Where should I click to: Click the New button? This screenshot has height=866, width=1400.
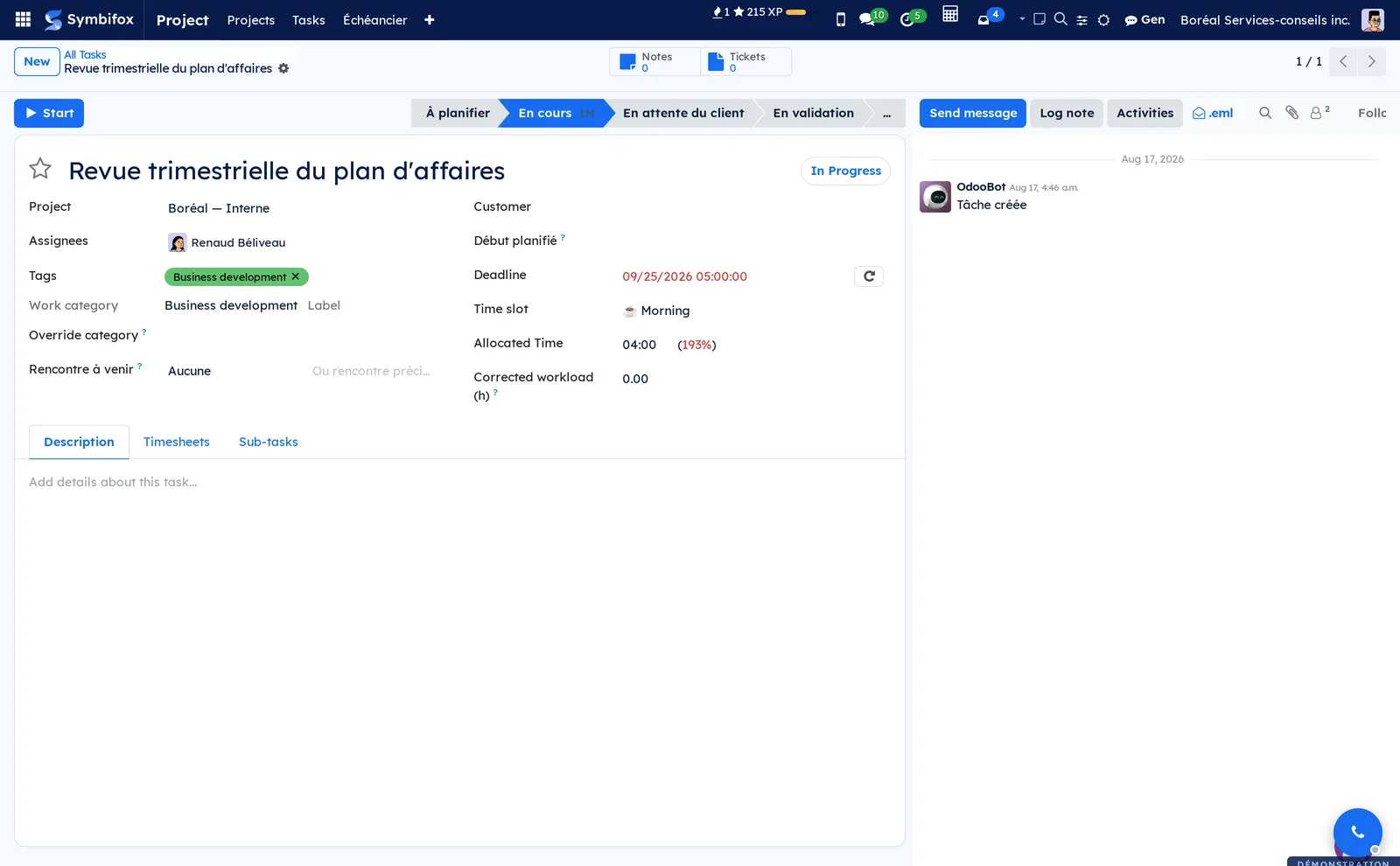(x=37, y=61)
